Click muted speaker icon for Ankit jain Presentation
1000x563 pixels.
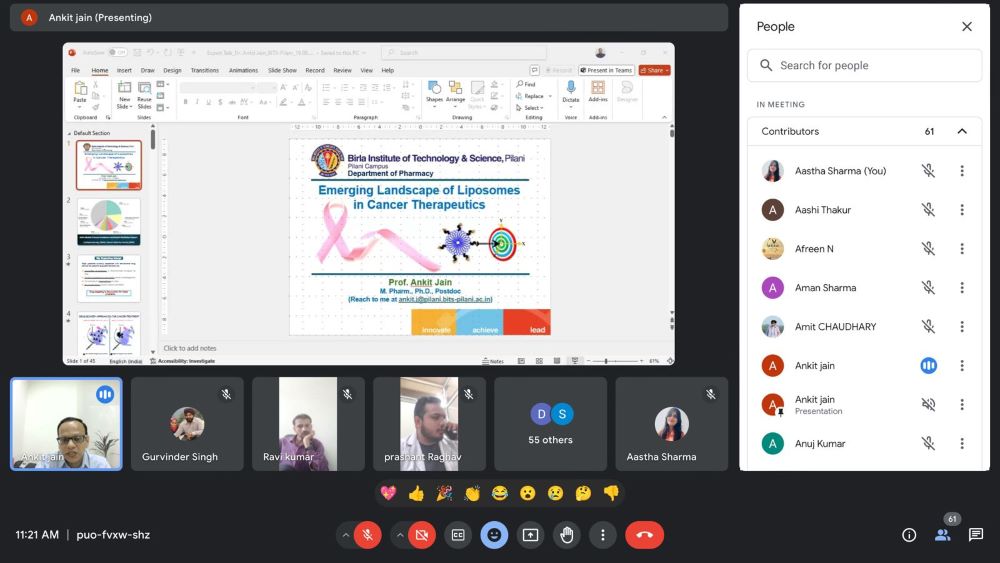point(929,404)
